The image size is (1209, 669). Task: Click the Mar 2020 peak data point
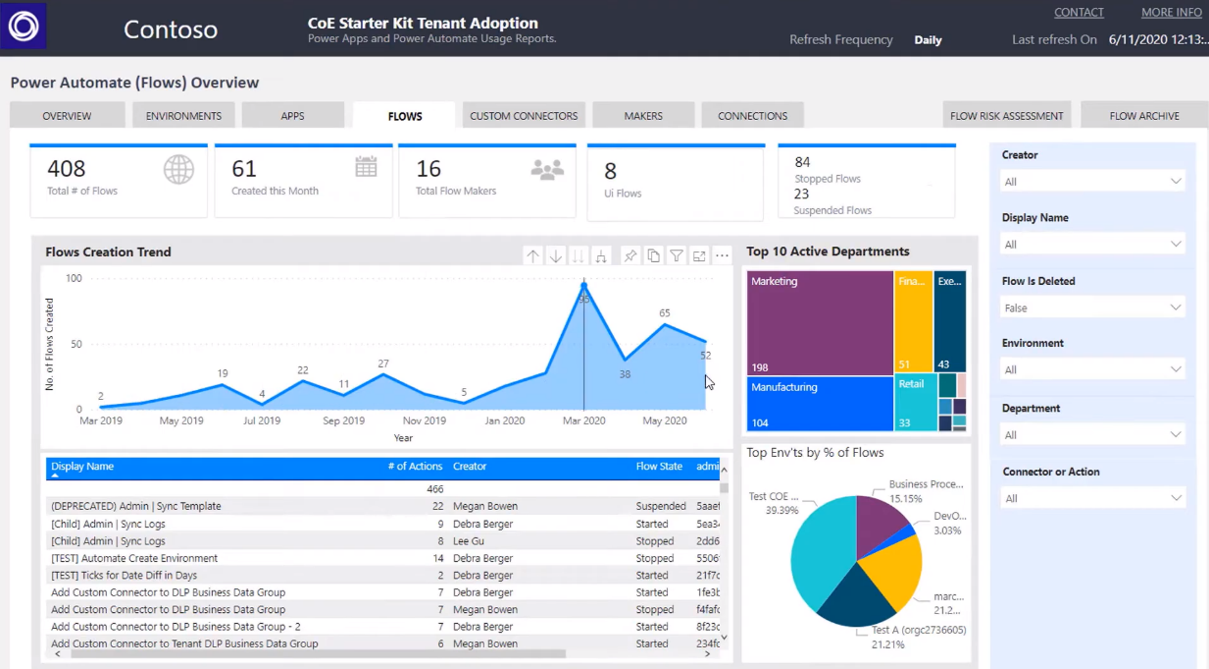(584, 285)
